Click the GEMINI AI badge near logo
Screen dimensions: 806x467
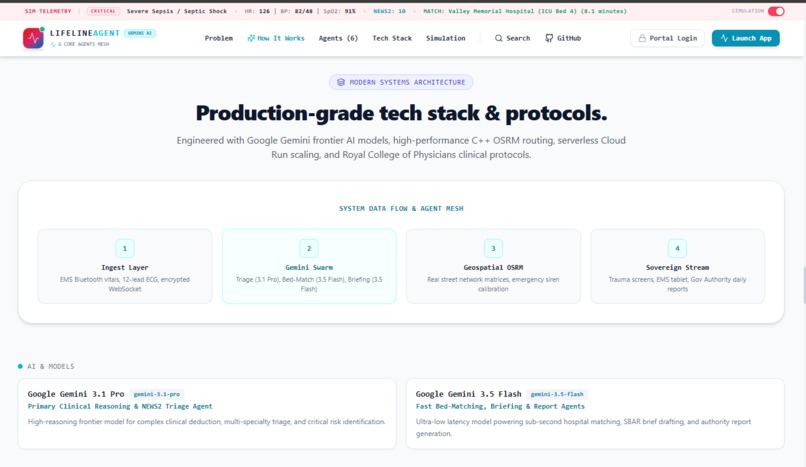140,33
